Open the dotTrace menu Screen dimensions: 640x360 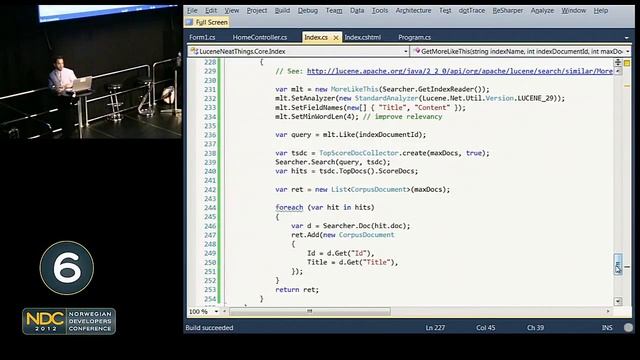click(471, 11)
